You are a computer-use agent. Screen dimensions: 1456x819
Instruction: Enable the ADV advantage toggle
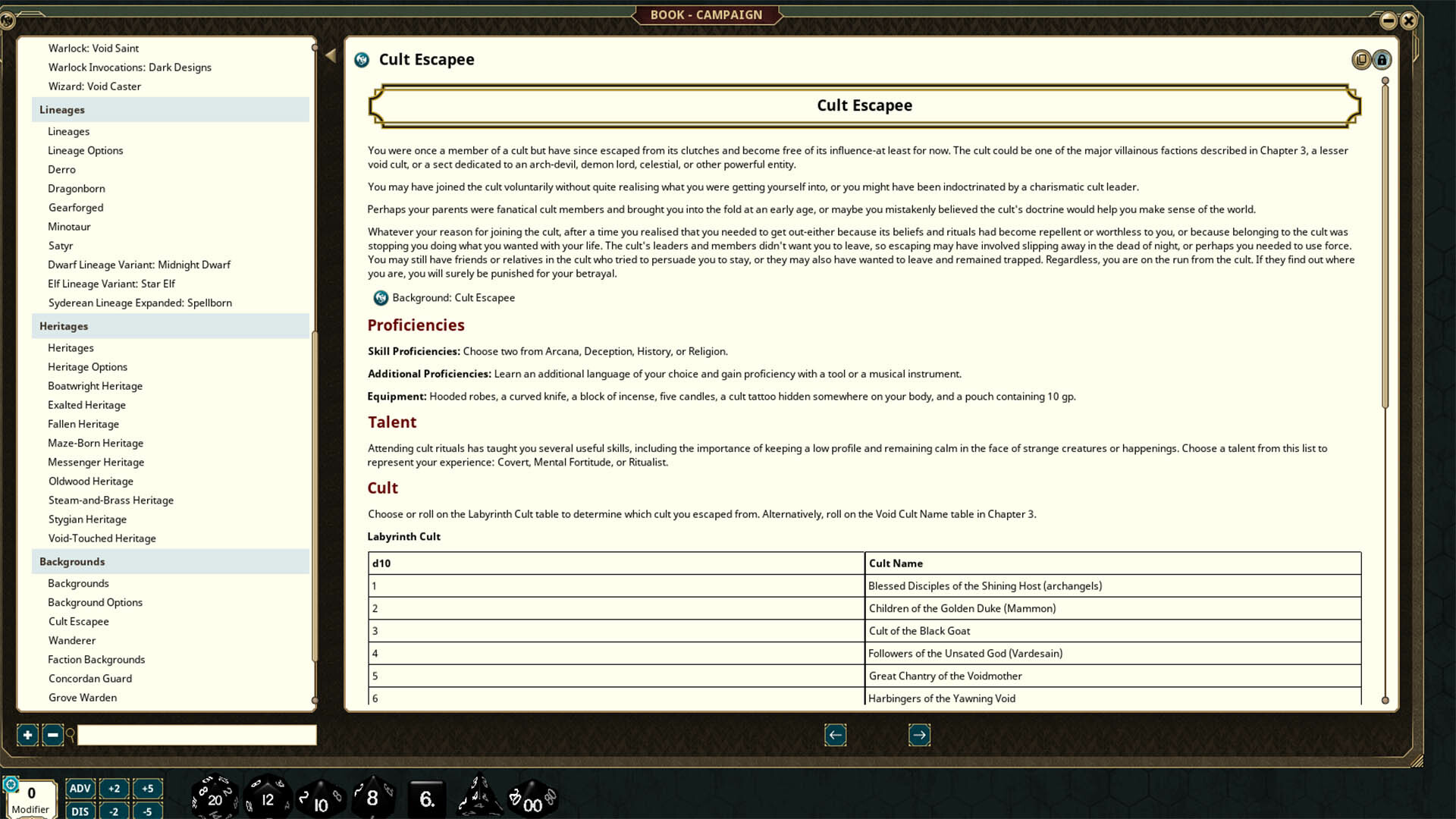[x=80, y=788]
